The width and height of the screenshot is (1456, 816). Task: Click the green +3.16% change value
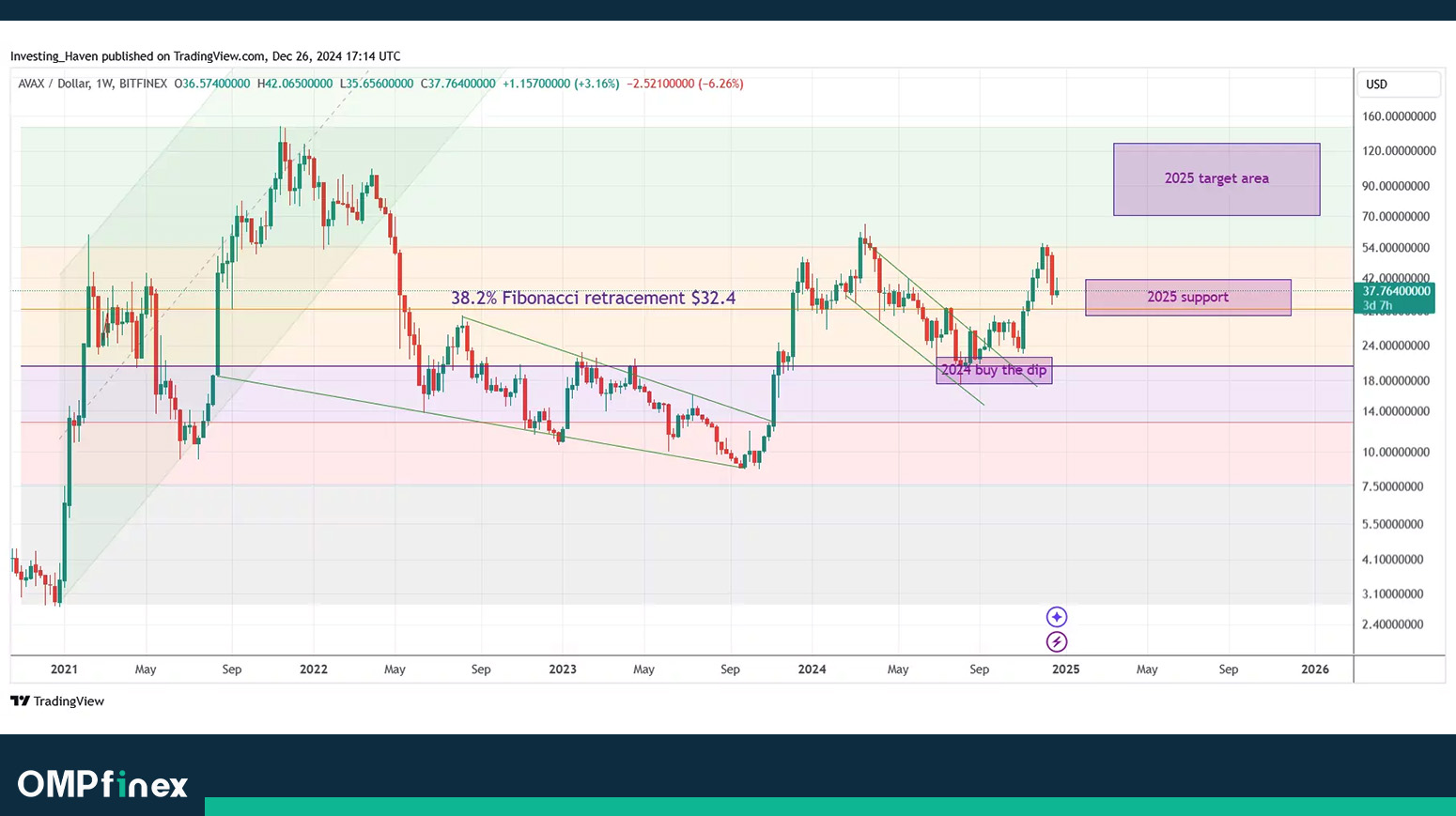596,84
